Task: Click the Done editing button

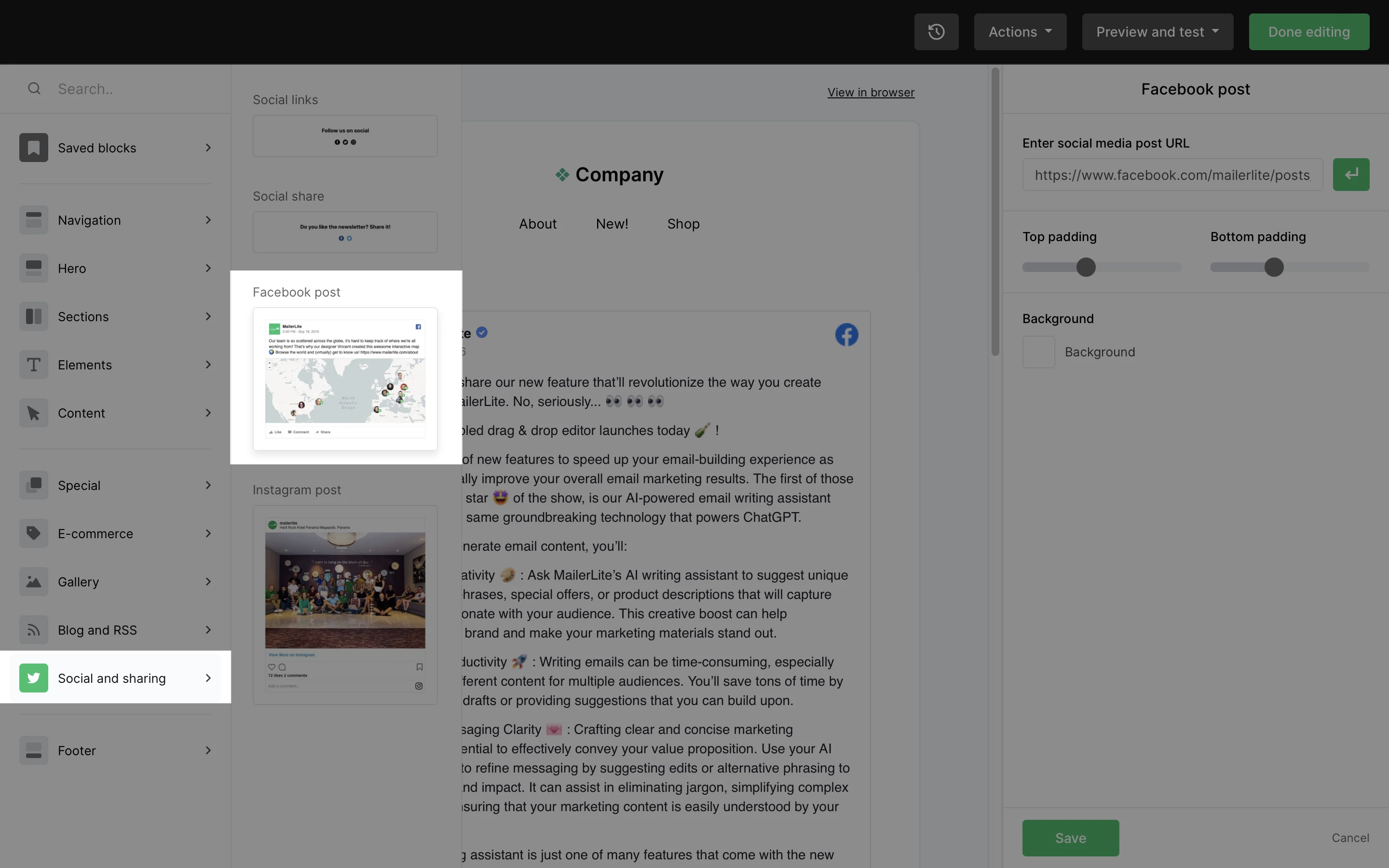Action: (1308, 31)
